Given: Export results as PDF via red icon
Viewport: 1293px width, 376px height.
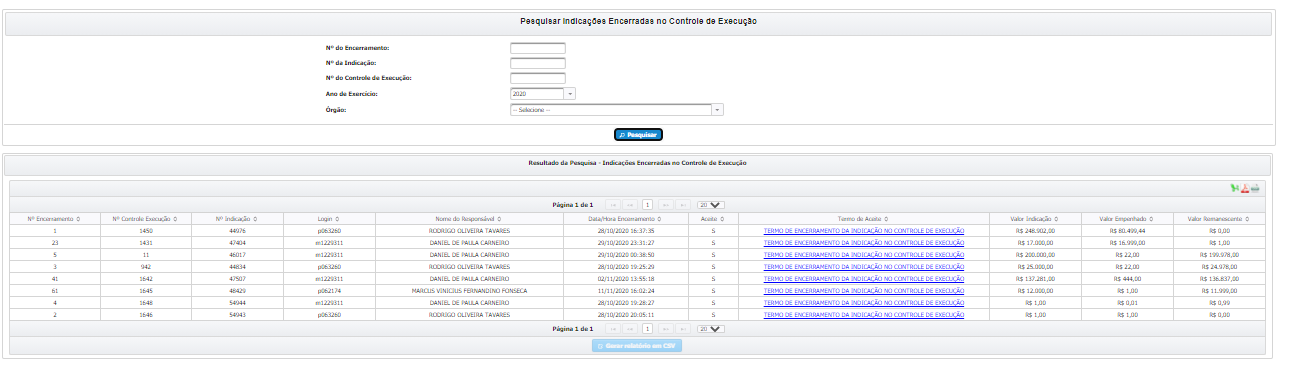Looking at the screenshot, I should 1245,188.
